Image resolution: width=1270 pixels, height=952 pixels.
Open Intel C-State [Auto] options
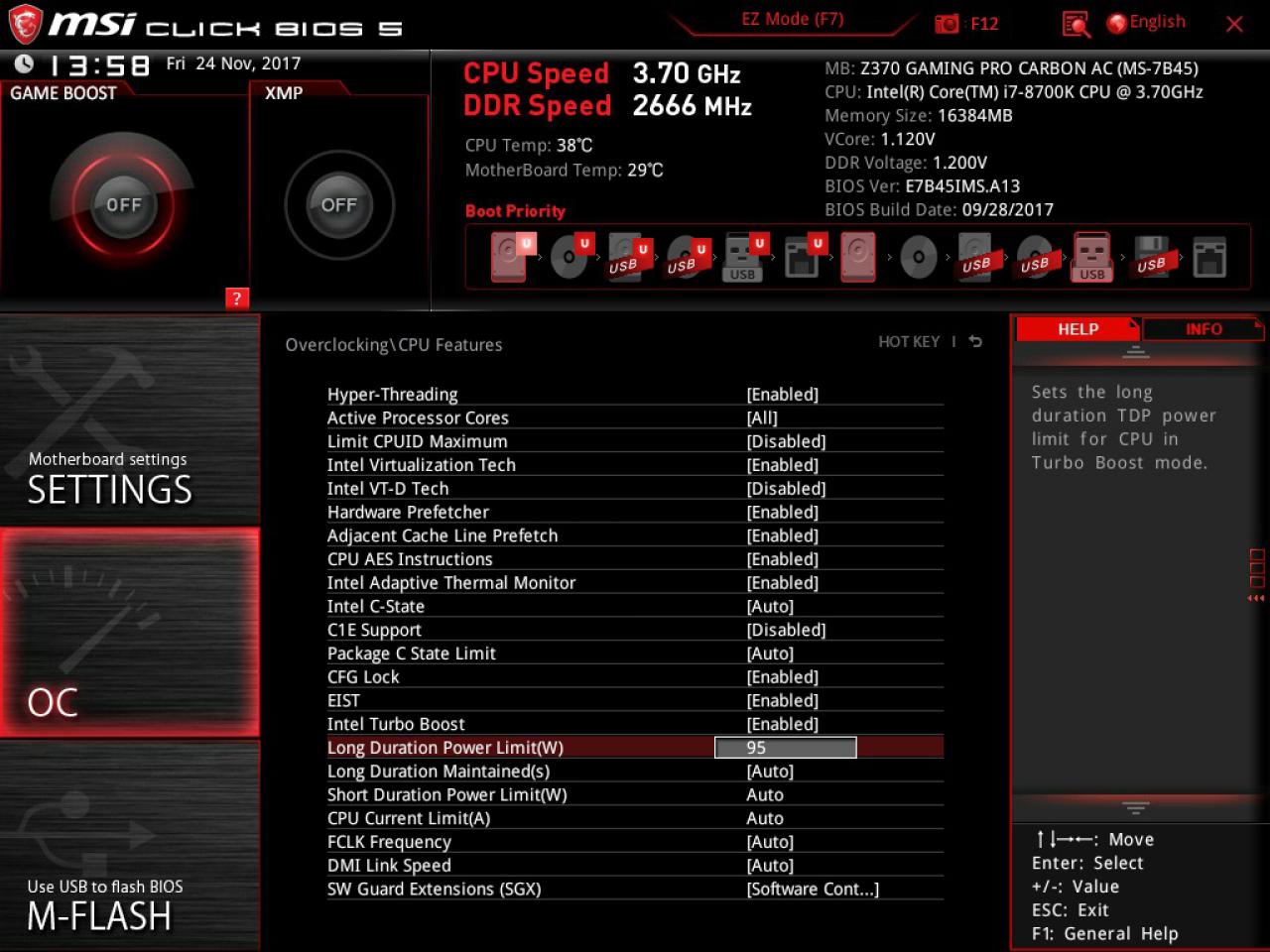coord(770,607)
